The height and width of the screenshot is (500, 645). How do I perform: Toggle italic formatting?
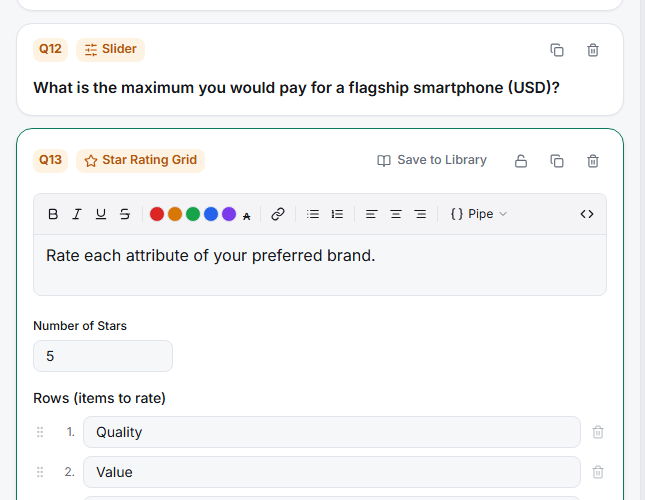[77, 214]
